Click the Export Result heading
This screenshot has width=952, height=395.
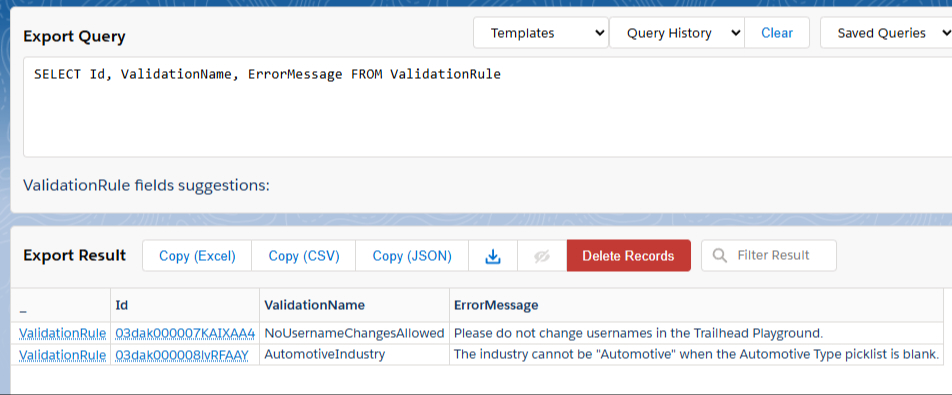coord(75,255)
